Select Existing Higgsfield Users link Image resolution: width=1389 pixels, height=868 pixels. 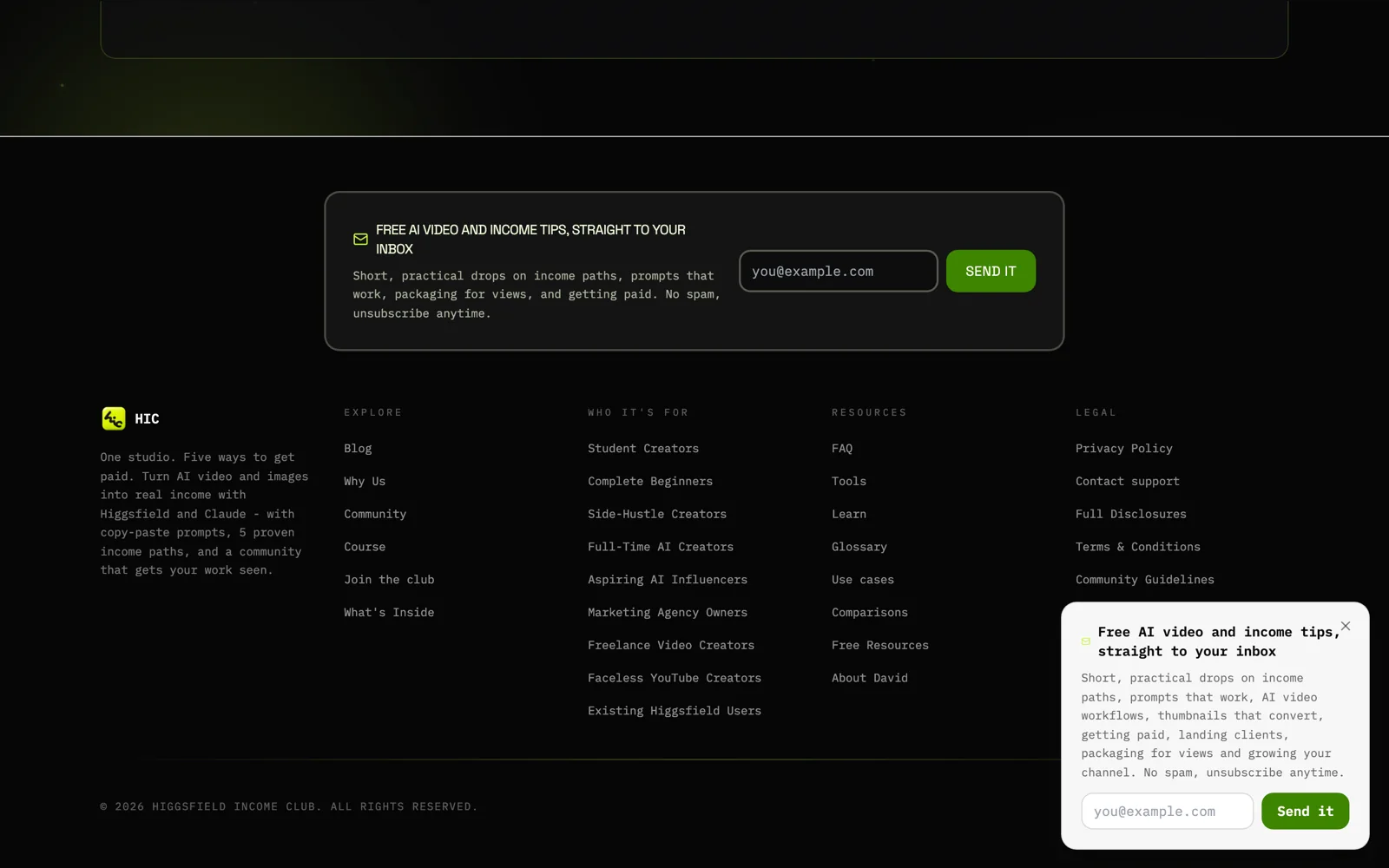675,711
